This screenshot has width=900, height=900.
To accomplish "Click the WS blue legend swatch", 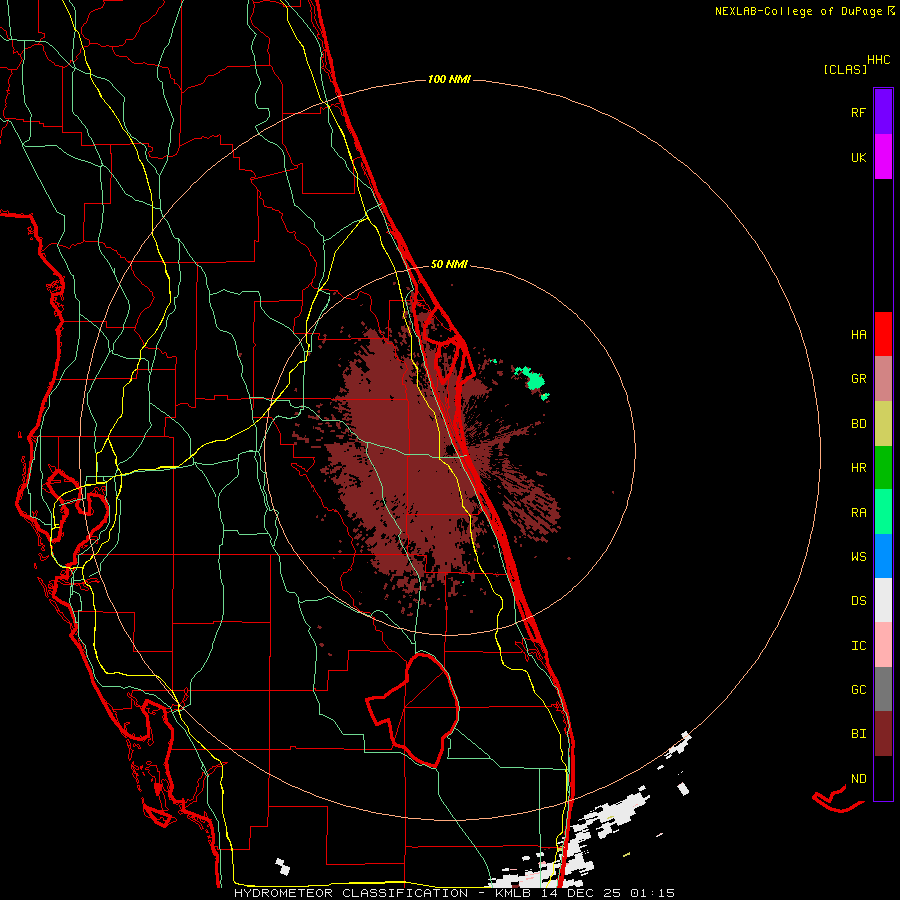I will [883, 556].
